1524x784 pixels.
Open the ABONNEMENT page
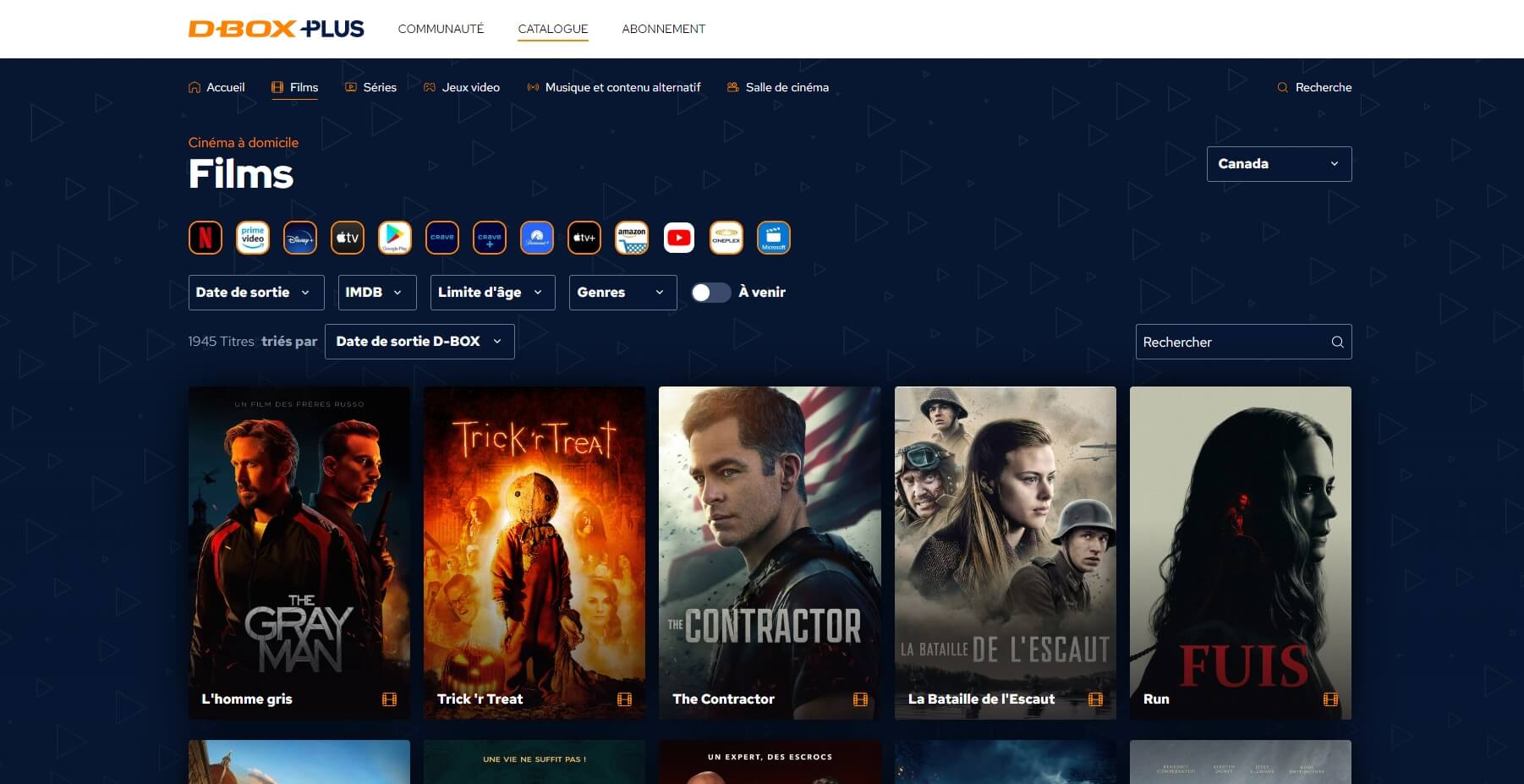(664, 29)
